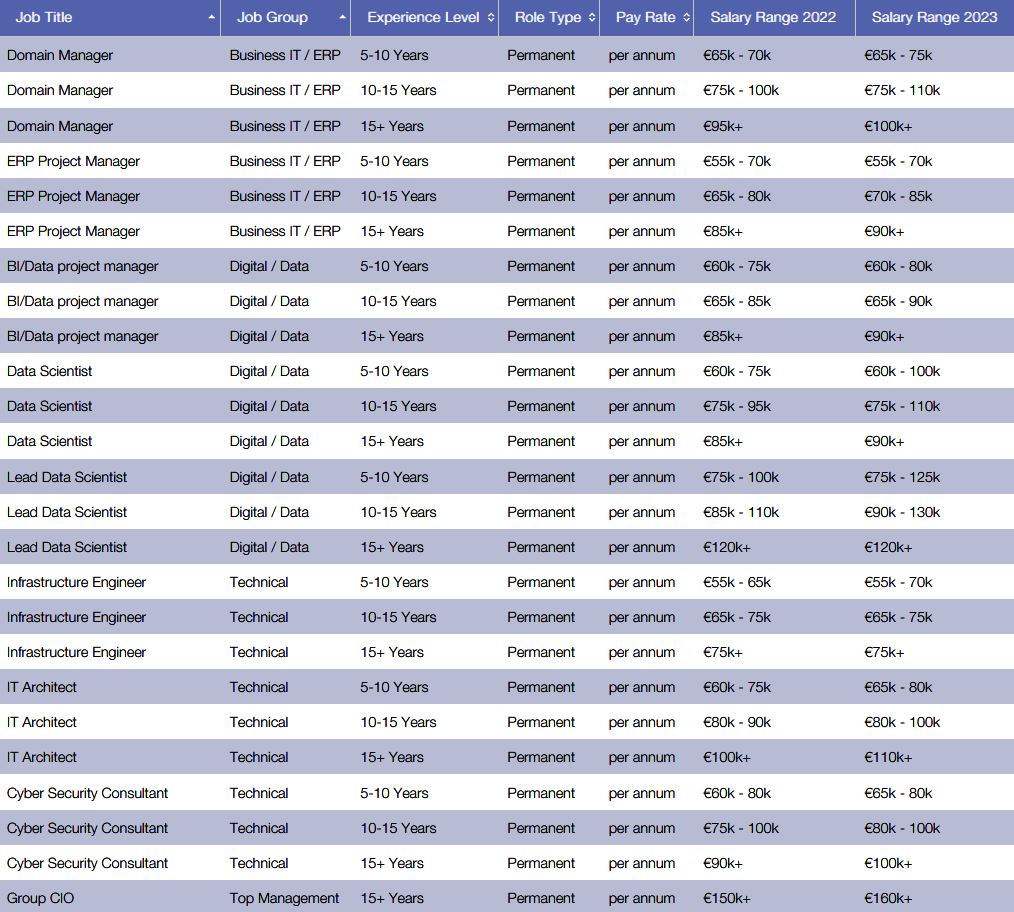Click 10-15 Years in the IT Architect row
Image resolution: width=1014 pixels, height=912 pixels.
[x=398, y=722]
